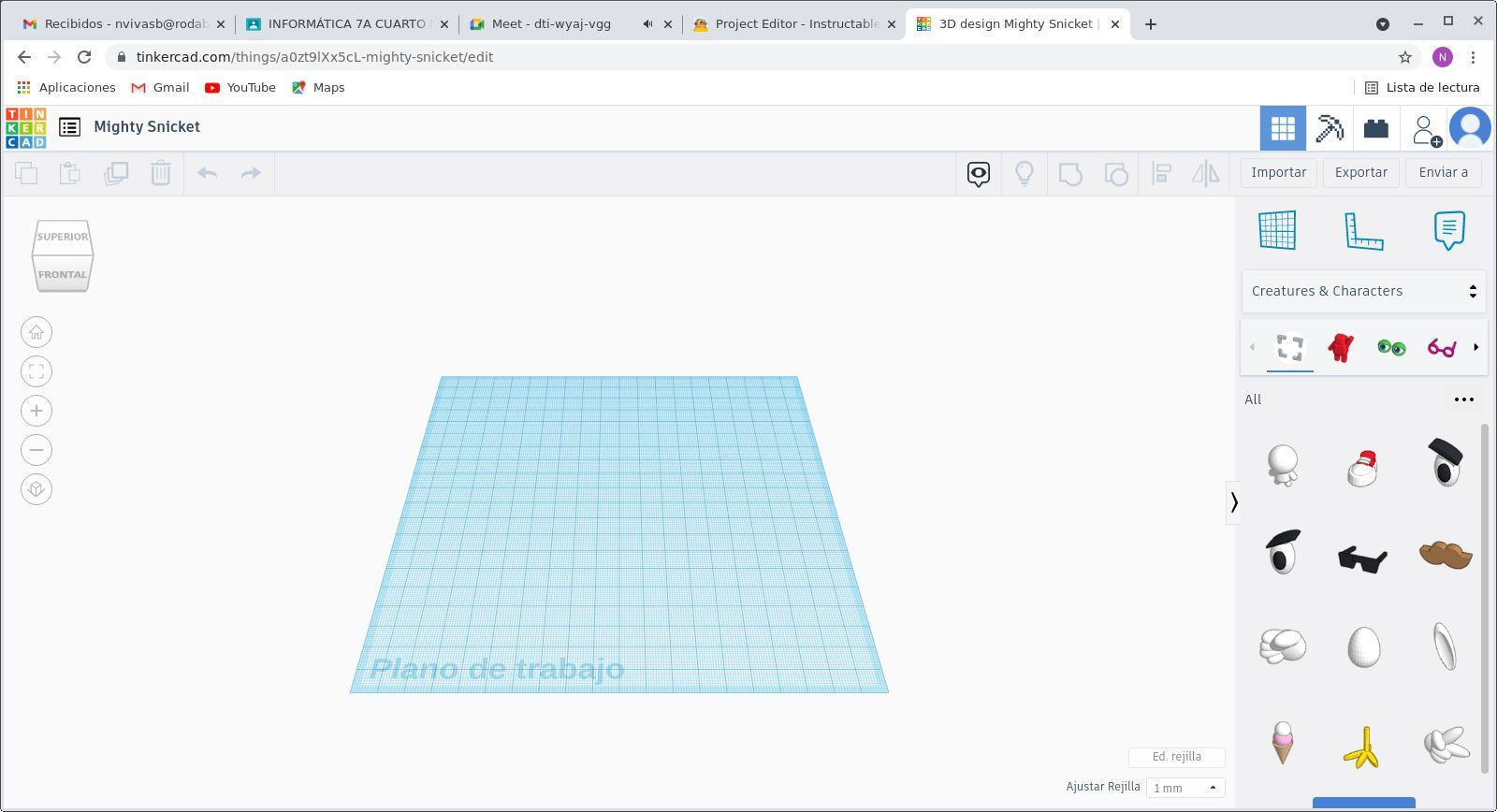Click the Duplicate and repeat icon
The width and height of the screenshot is (1497, 812).
(116, 173)
